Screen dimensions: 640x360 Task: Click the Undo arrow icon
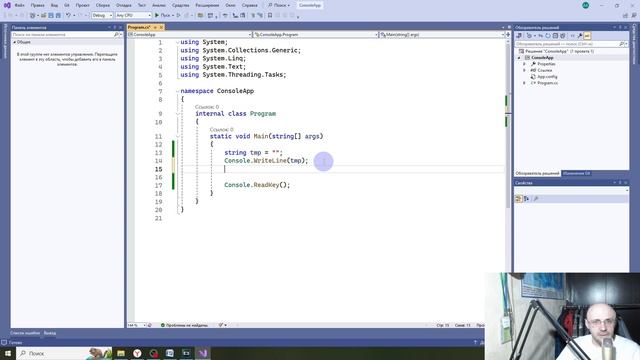[x=68, y=16]
